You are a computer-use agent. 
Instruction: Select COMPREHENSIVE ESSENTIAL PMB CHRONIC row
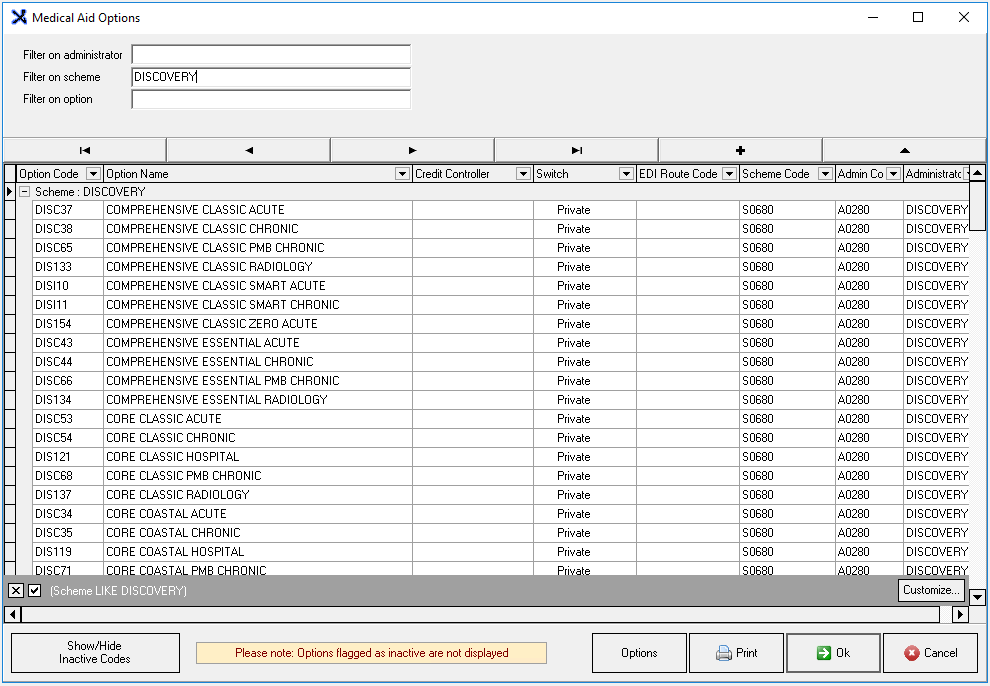[x=500, y=381]
